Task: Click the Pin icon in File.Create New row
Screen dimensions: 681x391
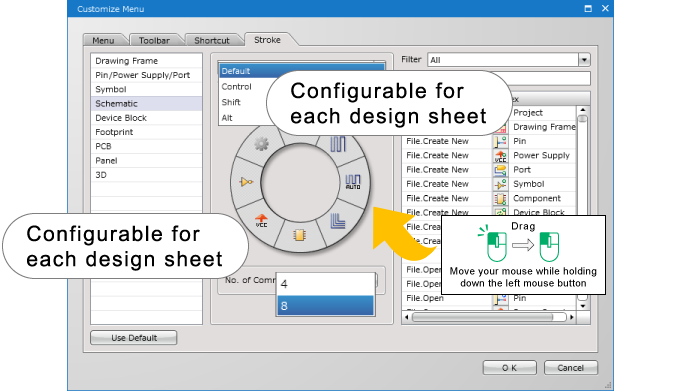Action: [x=500, y=141]
